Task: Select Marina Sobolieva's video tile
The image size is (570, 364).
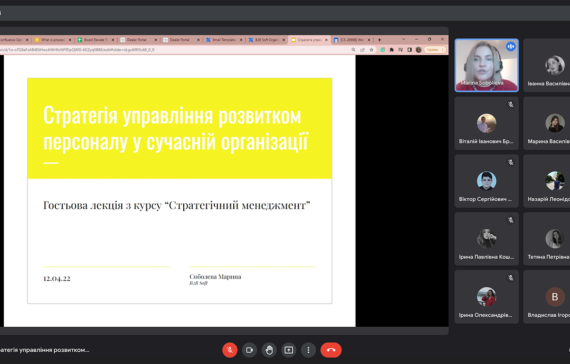Action: pos(486,65)
